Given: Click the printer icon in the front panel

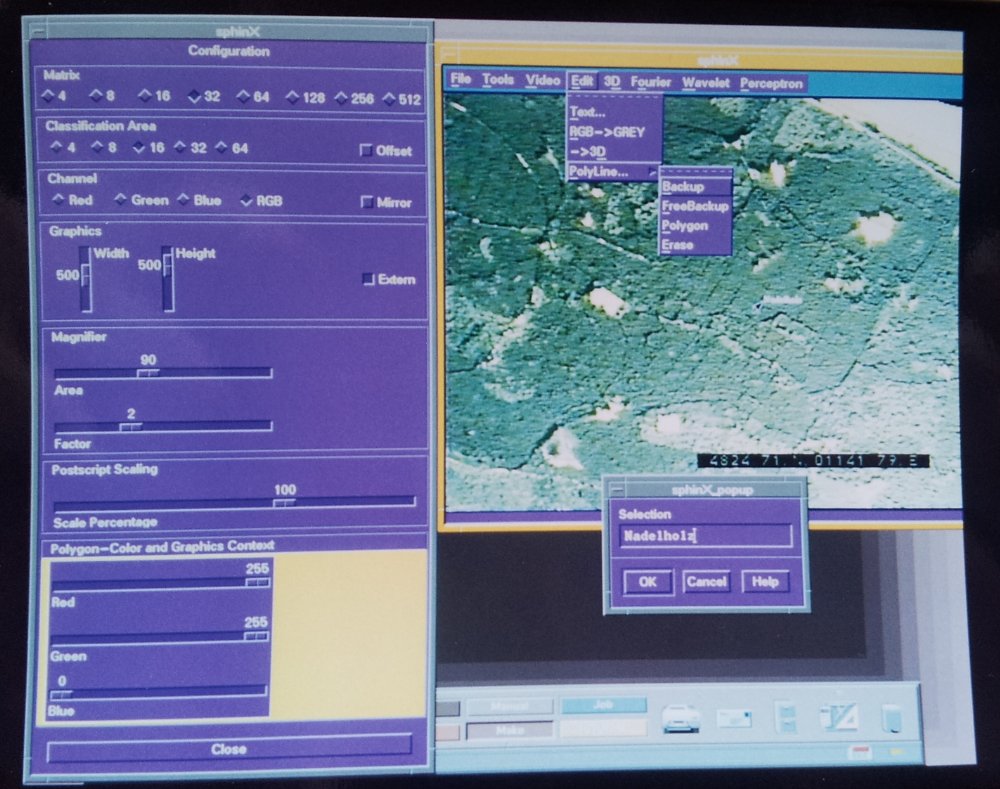Looking at the screenshot, I should click(681, 718).
